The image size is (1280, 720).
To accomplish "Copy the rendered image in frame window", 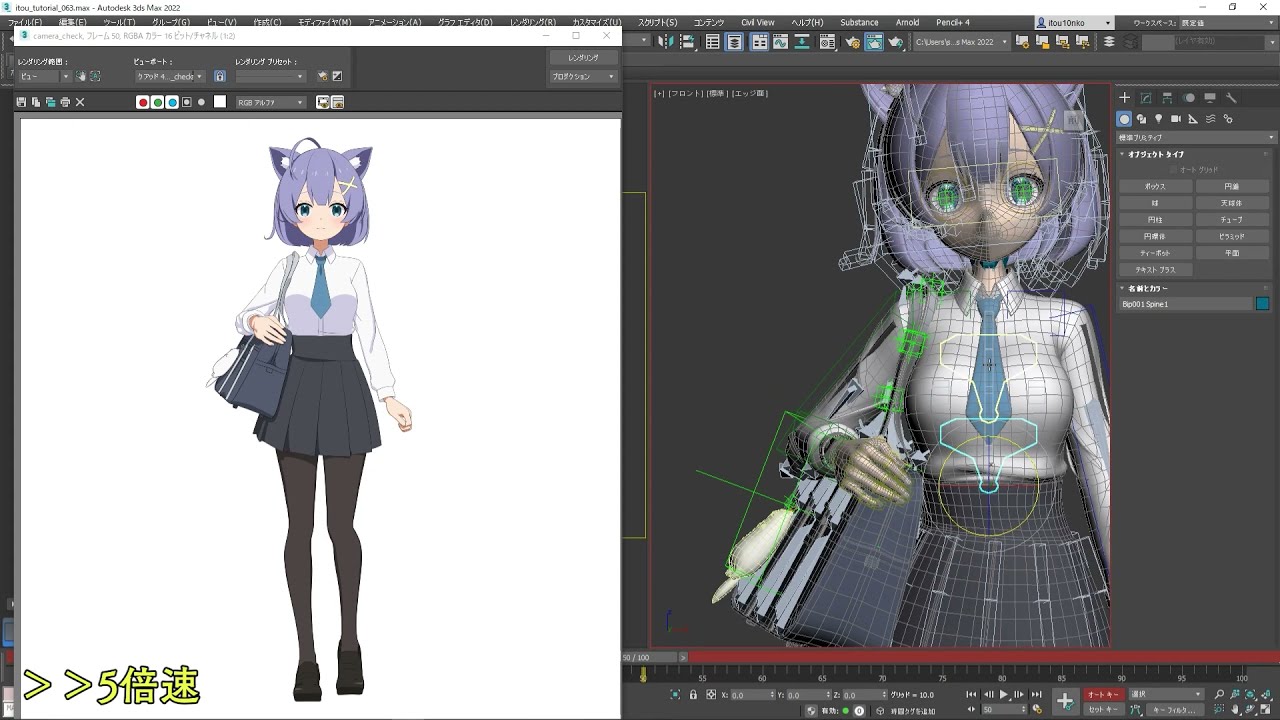I will pyautogui.click(x=35, y=102).
